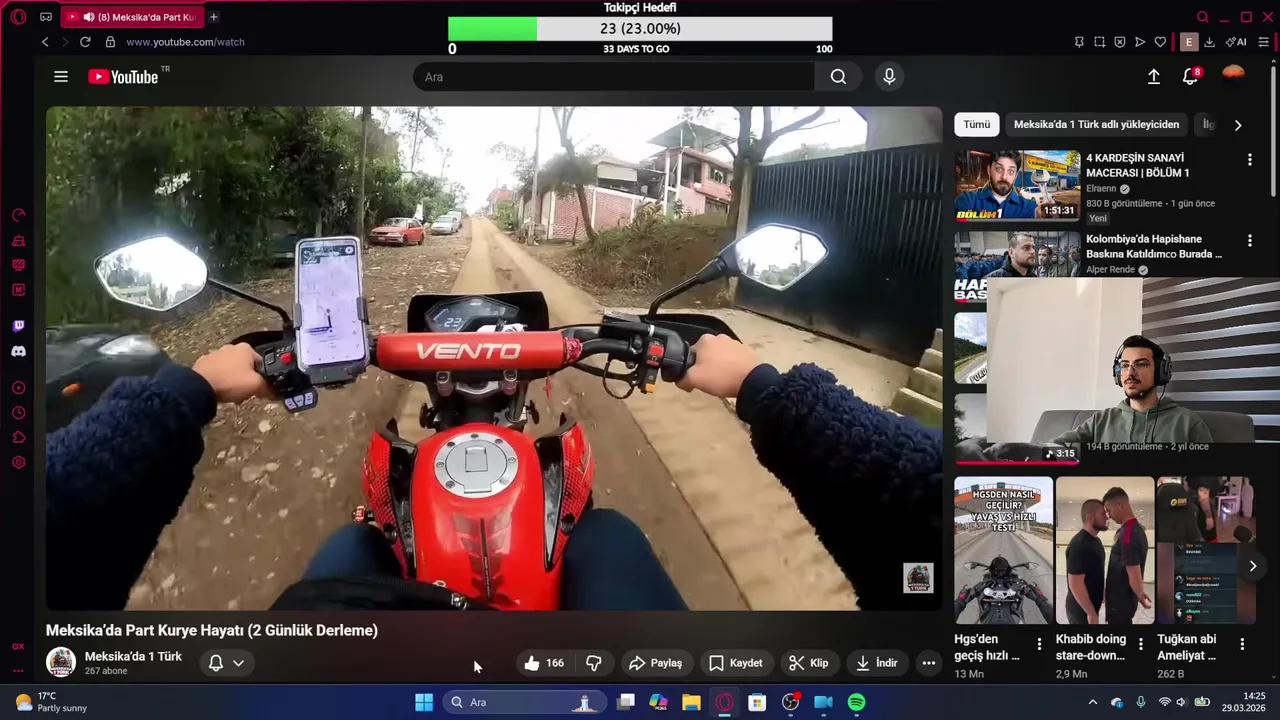This screenshot has height=720, width=1280.
Task: Open options for Tuğkan abi short
Action: (x=1242, y=645)
